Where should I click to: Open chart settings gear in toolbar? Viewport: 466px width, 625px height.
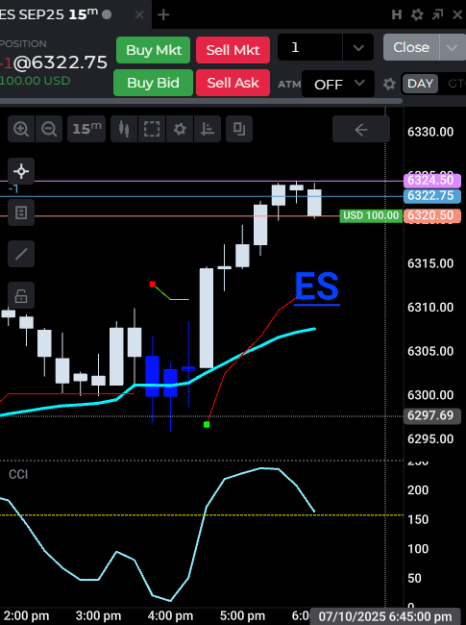click(x=180, y=129)
